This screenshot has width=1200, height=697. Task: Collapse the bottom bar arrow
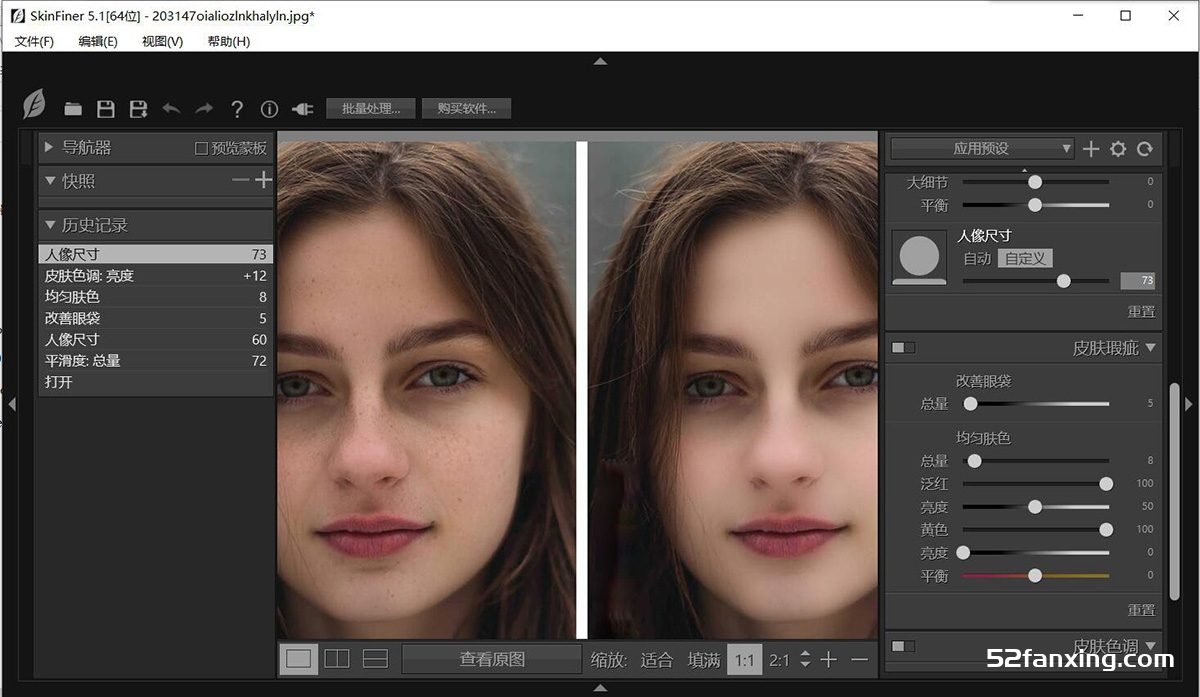pos(600,687)
